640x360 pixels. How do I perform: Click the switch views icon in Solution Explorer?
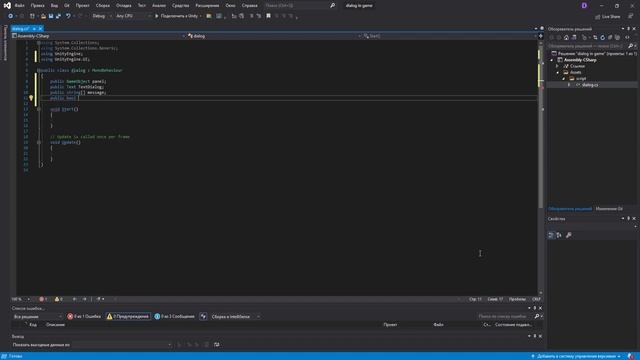574,38
